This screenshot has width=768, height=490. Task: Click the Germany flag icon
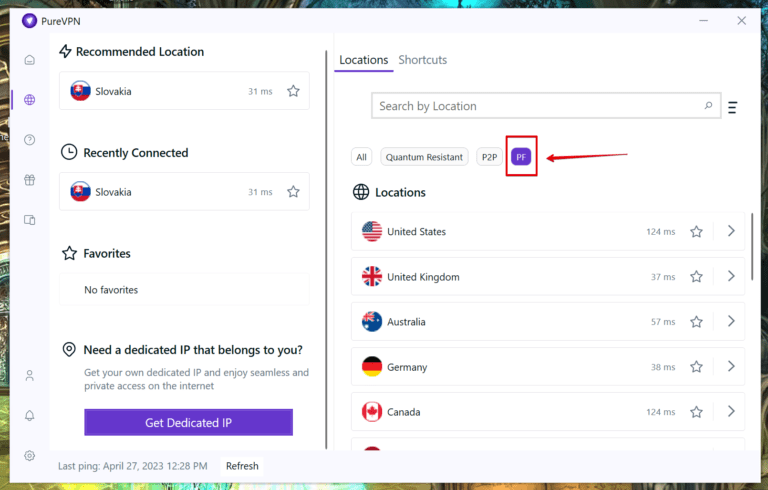[372, 367]
